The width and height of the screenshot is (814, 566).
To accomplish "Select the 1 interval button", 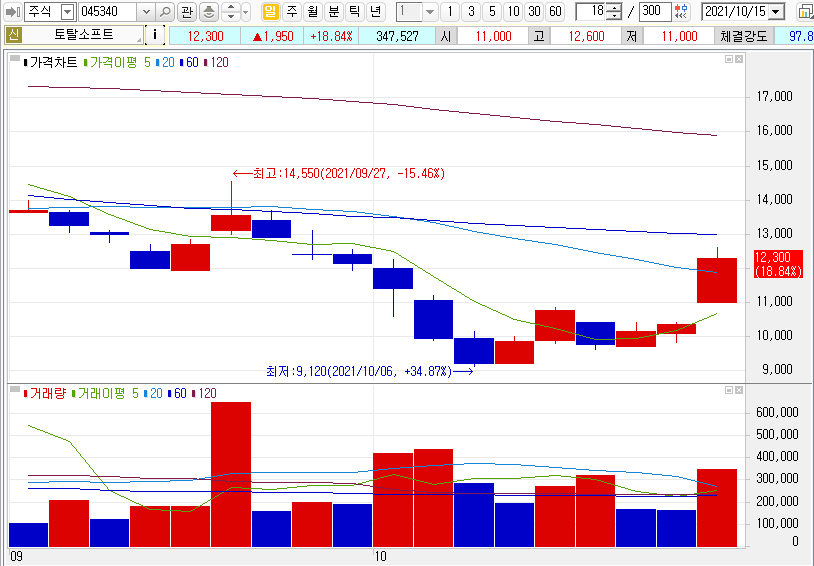I will [x=450, y=11].
